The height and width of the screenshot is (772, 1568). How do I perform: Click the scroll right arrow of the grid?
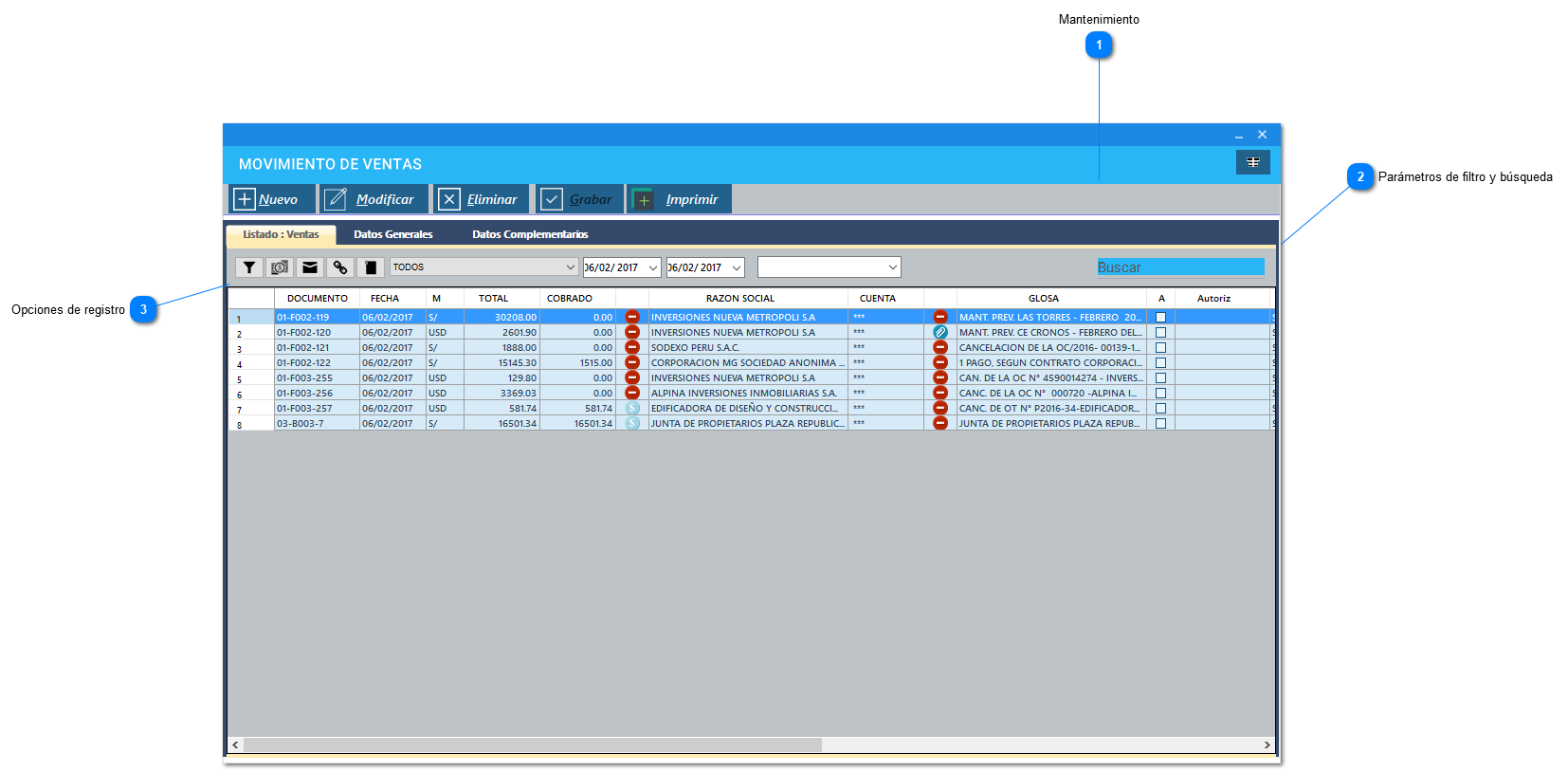click(x=1267, y=744)
